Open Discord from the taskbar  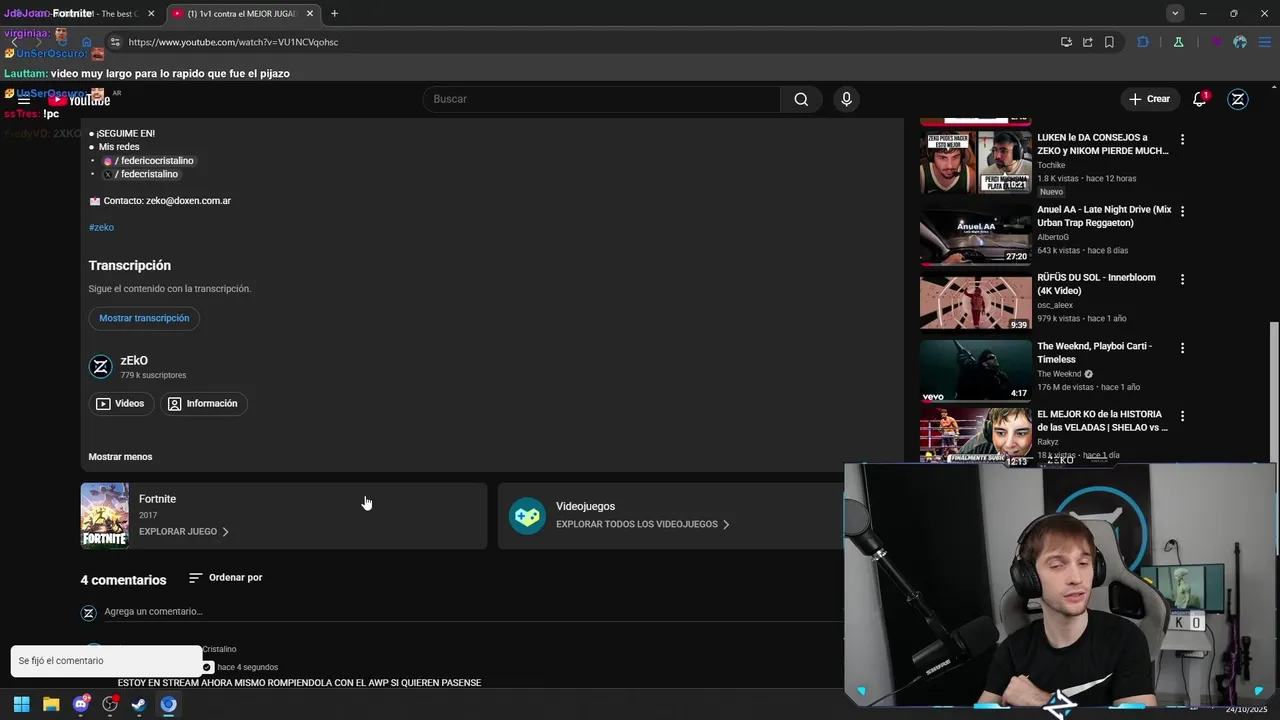(x=81, y=704)
